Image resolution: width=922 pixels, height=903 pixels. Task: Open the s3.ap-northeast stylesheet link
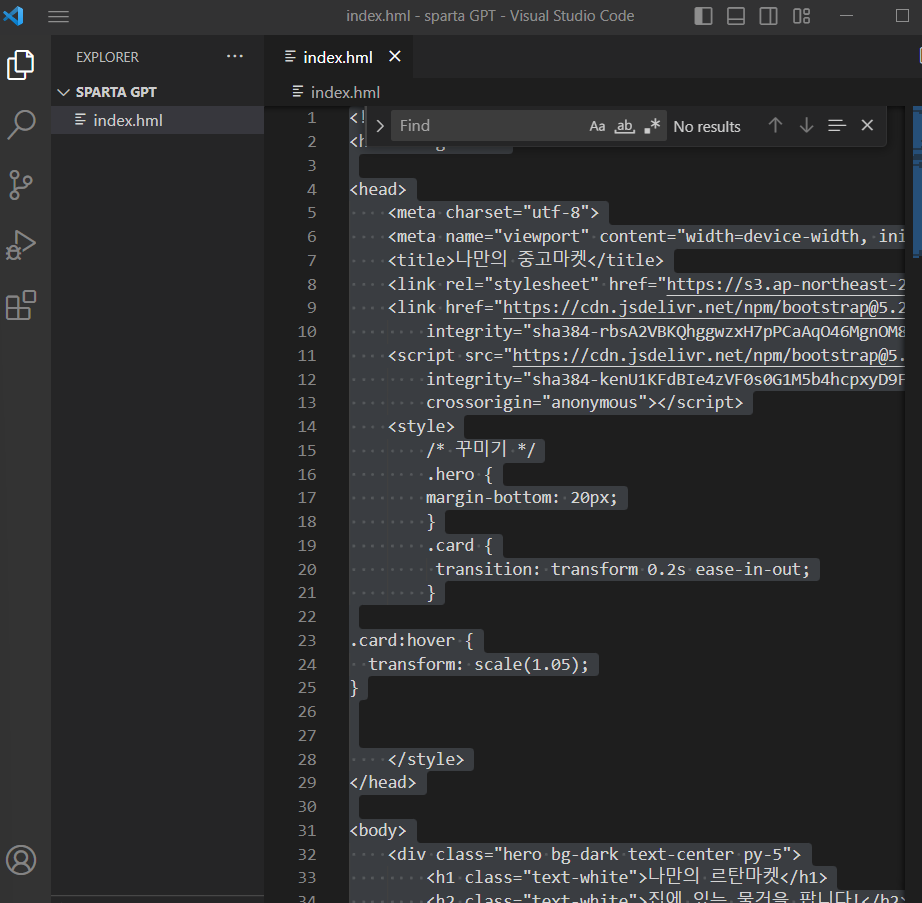pos(785,285)
